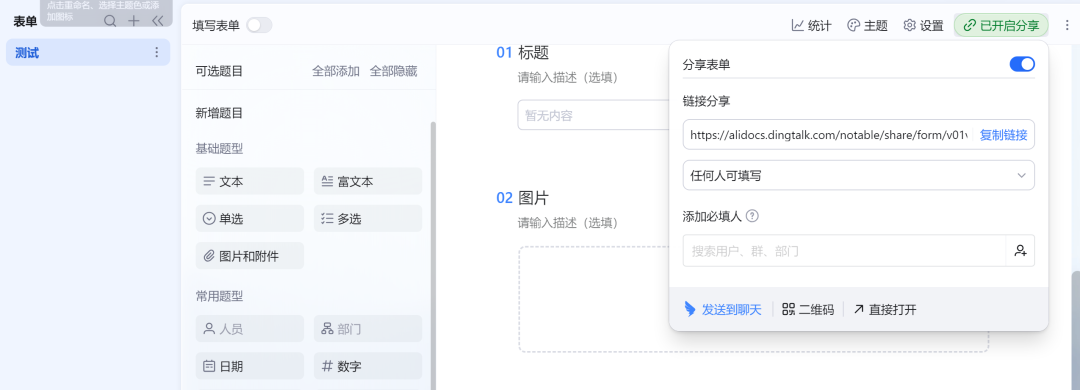Add a 多选 question

click(x=368, y=218)
